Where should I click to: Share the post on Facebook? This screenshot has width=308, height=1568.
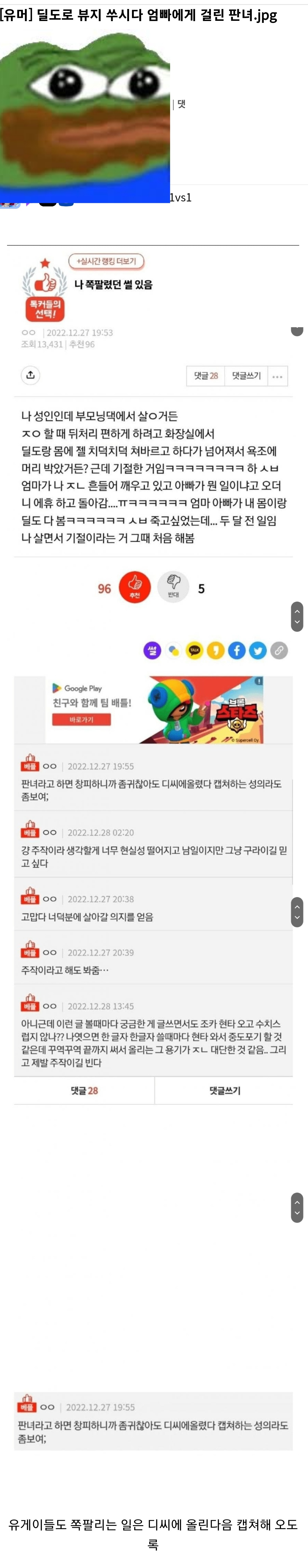[237, 650]
